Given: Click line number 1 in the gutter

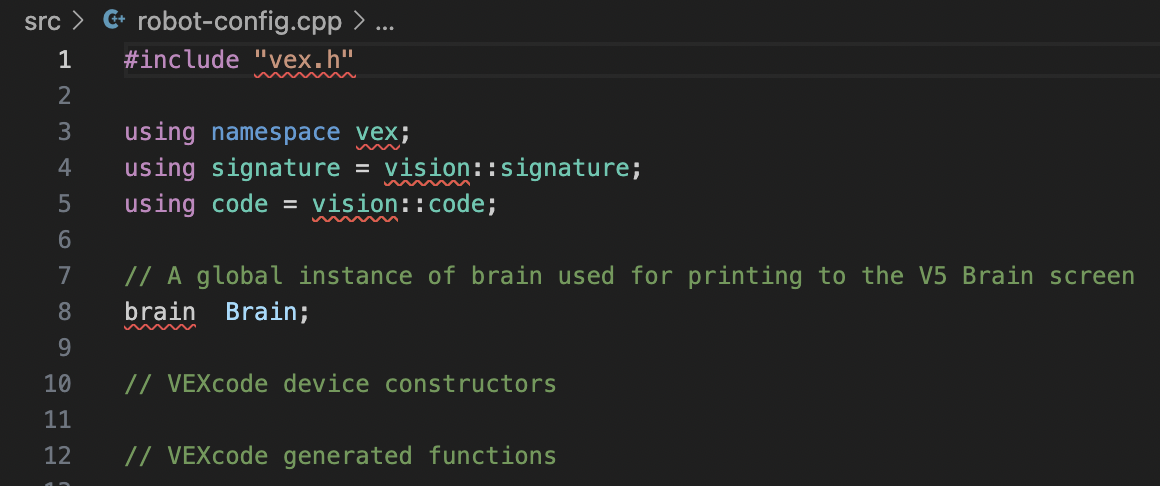Looking at the screenshot, I should [x=64, y=60].
